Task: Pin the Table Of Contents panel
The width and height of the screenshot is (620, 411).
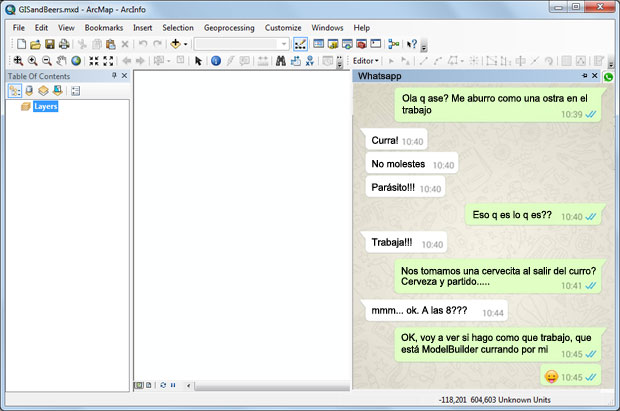Action: [114, 75]
